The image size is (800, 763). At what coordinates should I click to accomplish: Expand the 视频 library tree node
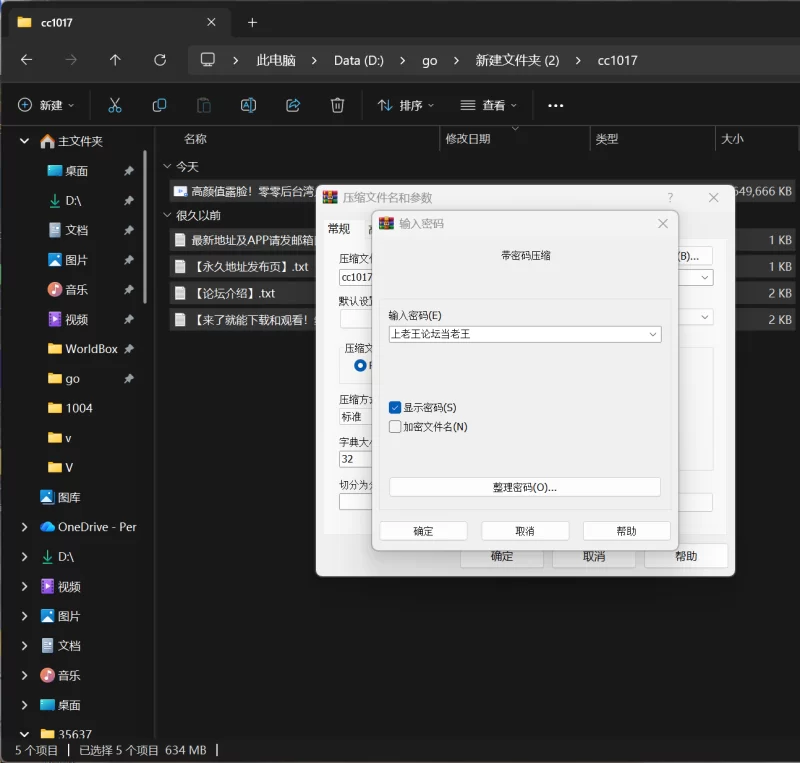pyautogui.click(x=24, y=586)
